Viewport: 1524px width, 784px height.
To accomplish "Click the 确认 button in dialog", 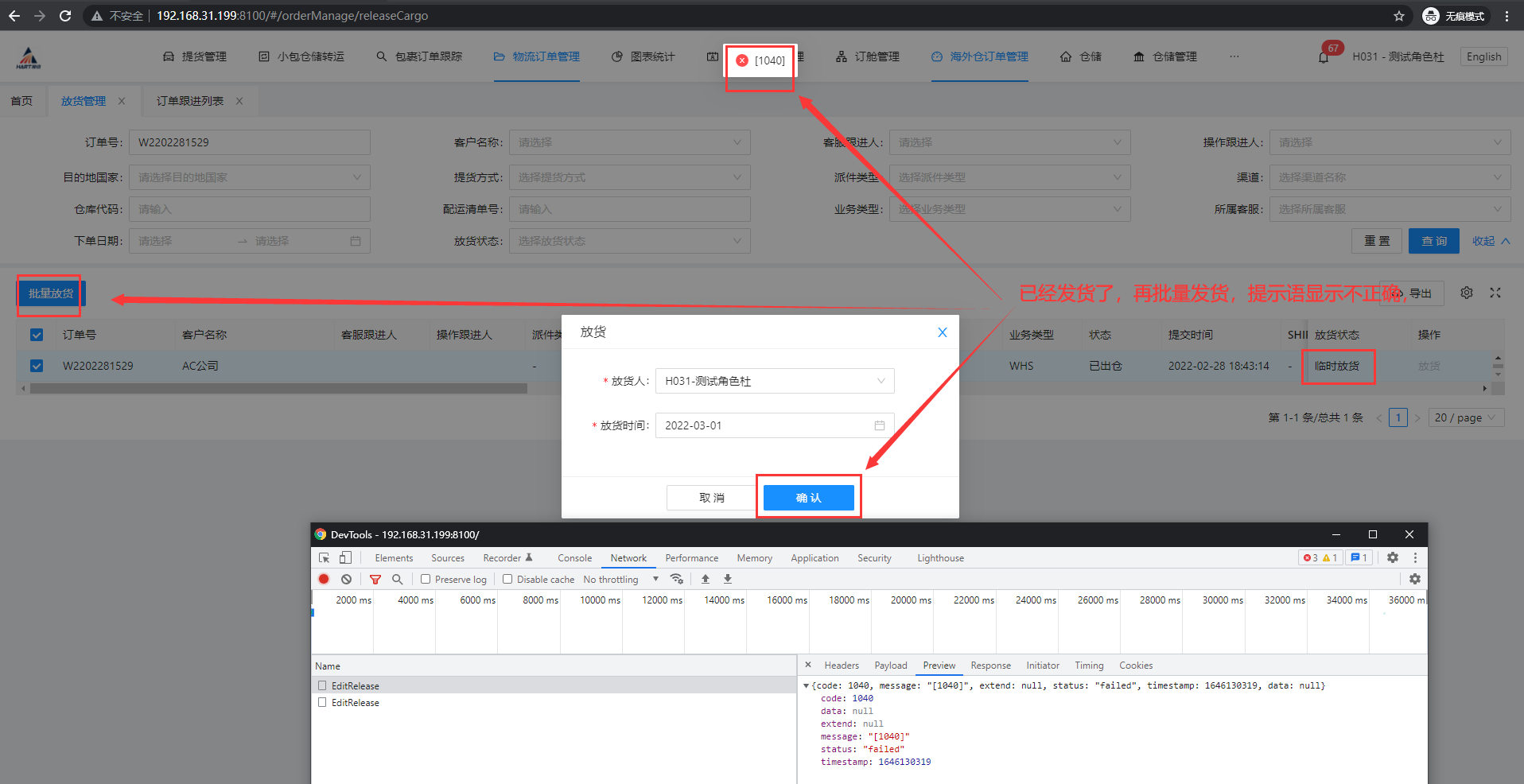I will pyautogui.click(x=808, y=498).
